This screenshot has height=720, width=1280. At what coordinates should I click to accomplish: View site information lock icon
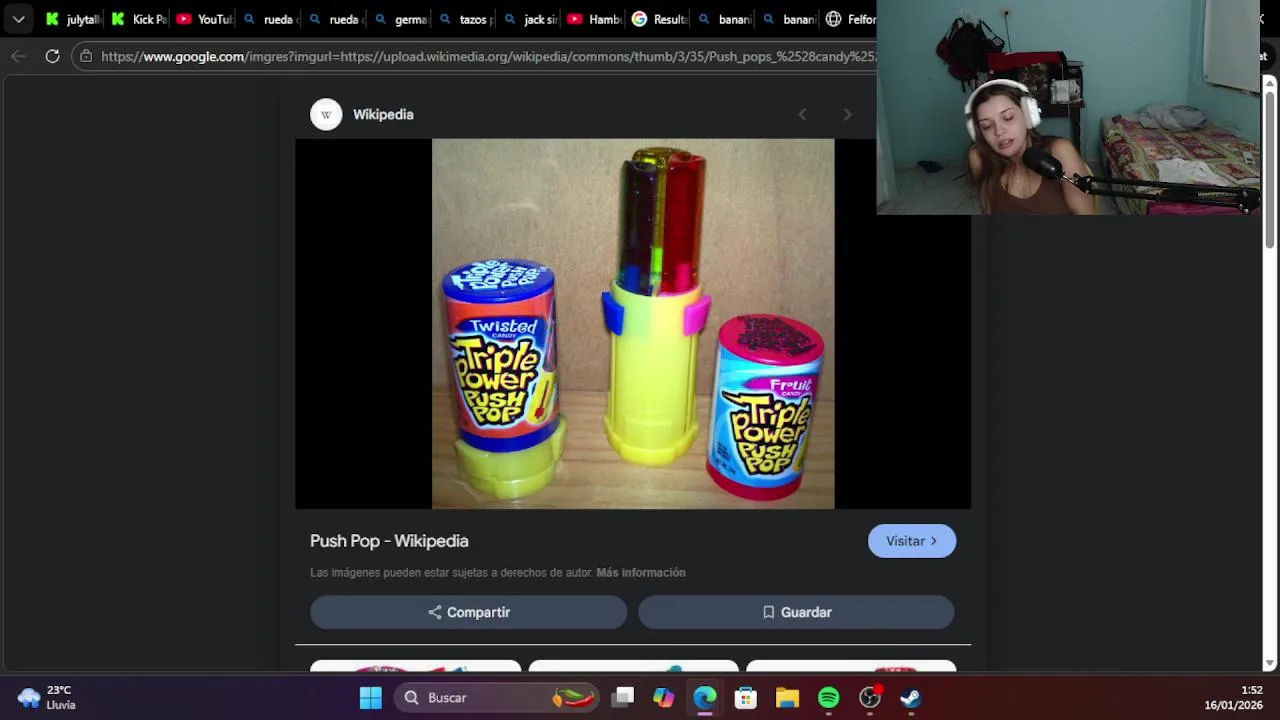pyautogui.click(x=87, y=57)
